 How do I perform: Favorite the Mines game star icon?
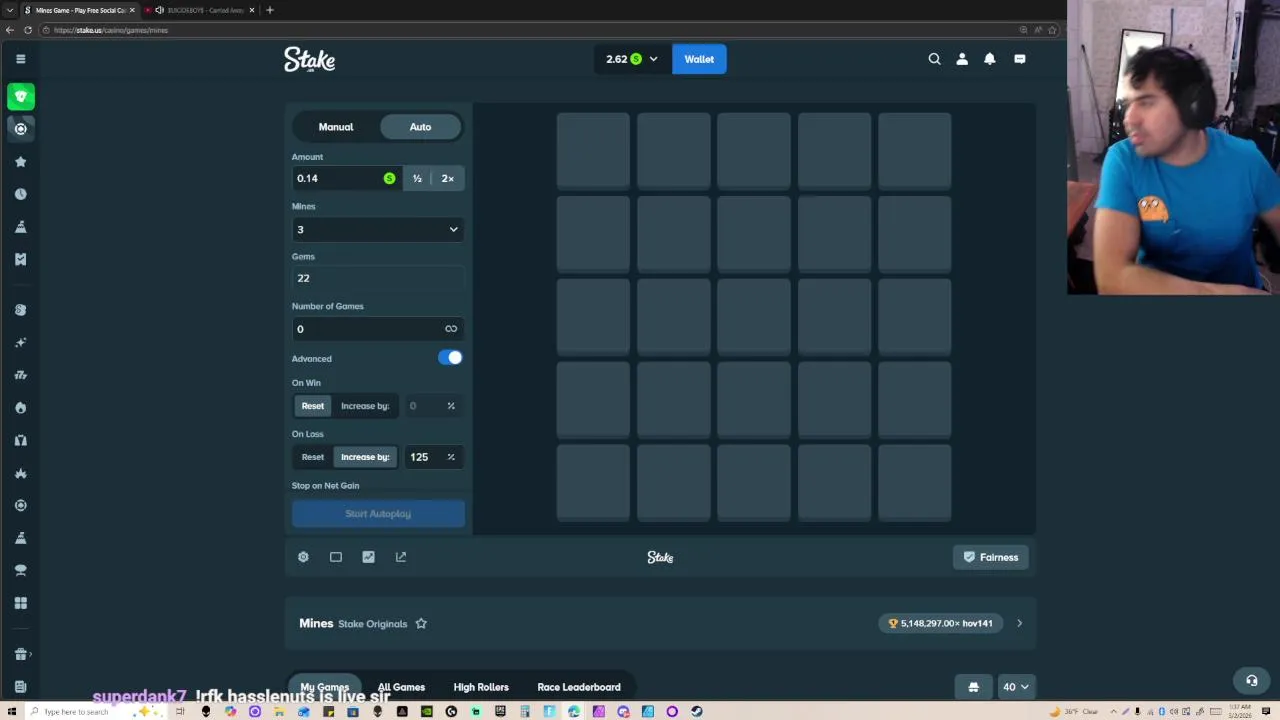tap(421, 624)
